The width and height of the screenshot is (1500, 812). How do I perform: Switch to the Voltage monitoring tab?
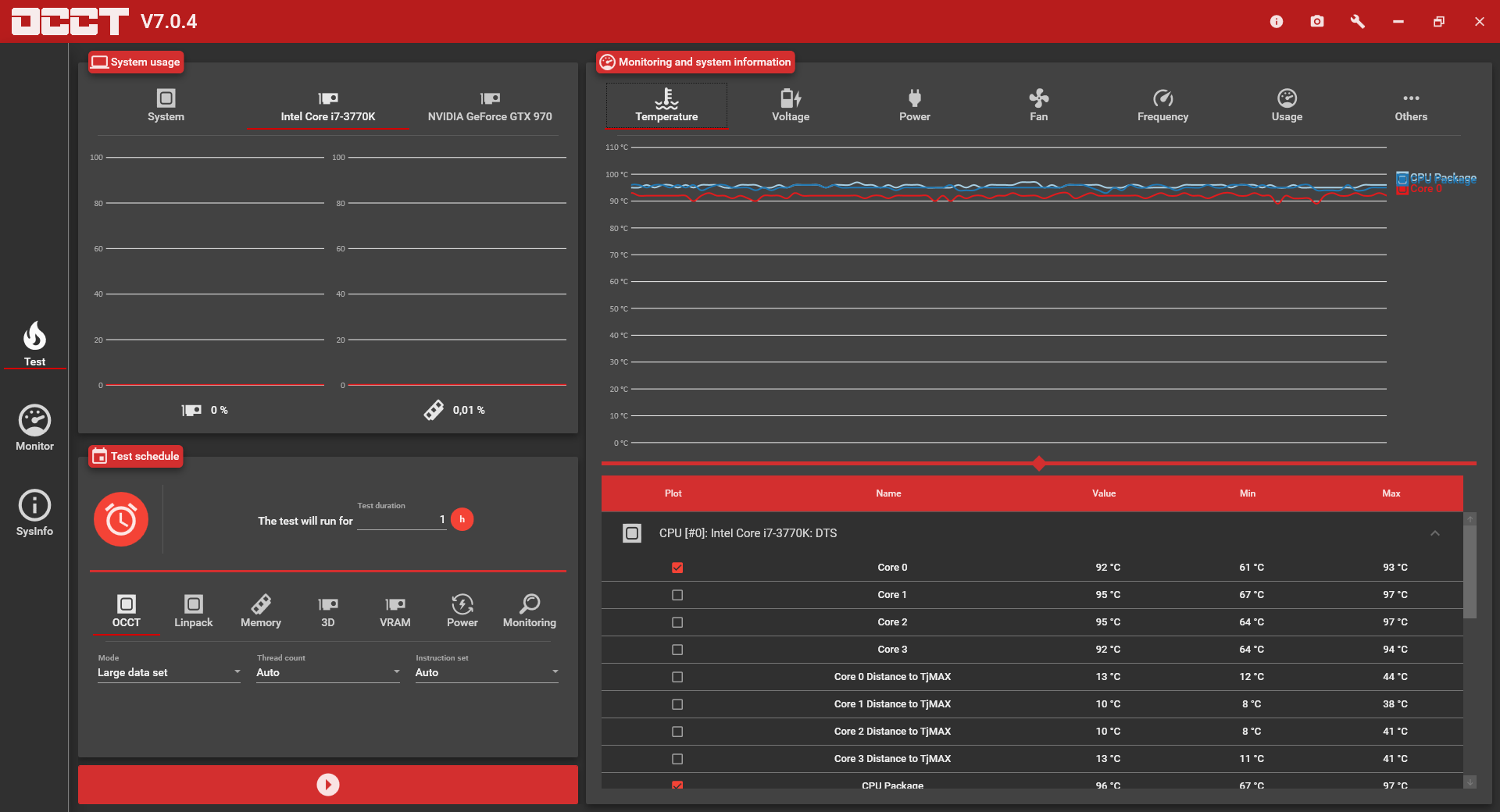click(x=791, y=105)
